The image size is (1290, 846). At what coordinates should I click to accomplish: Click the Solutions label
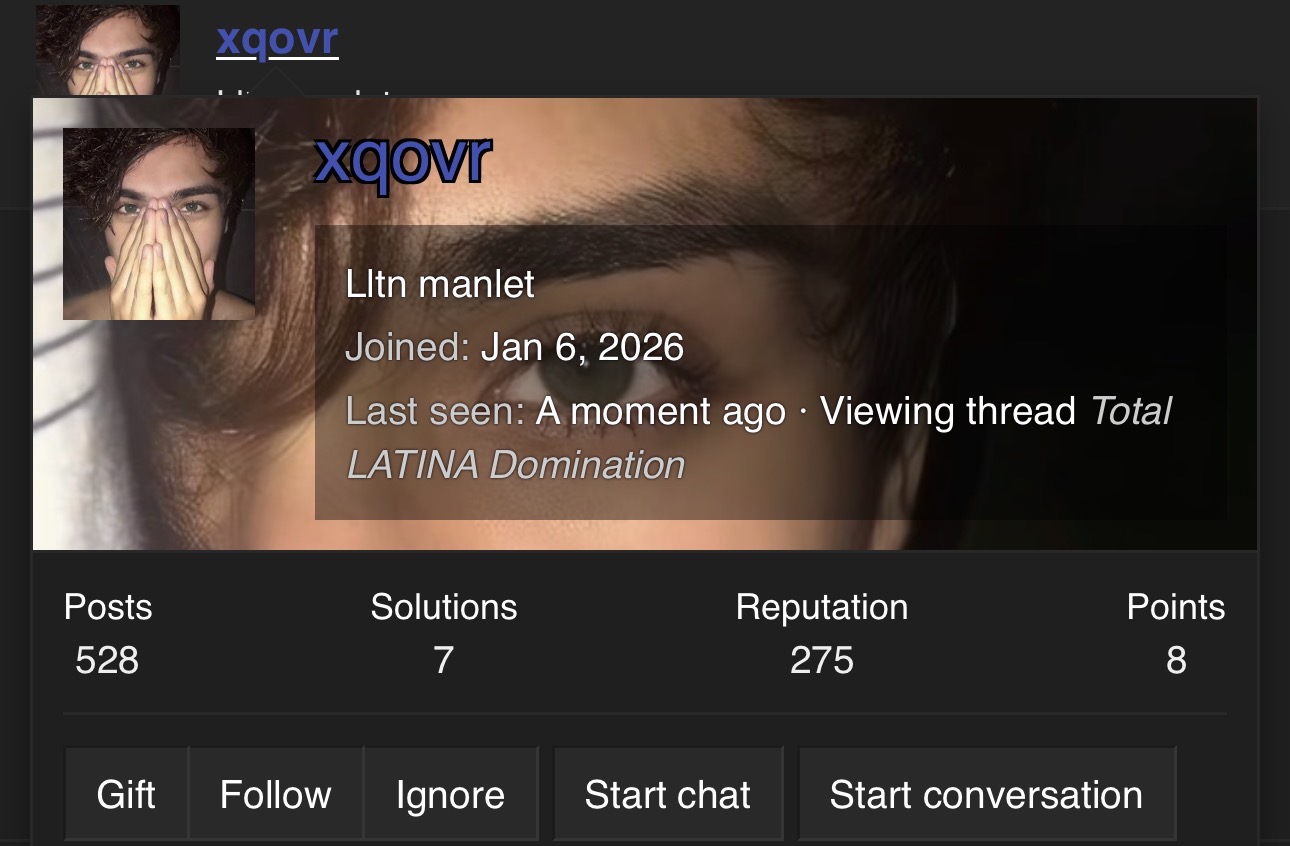tap(444, 607)
